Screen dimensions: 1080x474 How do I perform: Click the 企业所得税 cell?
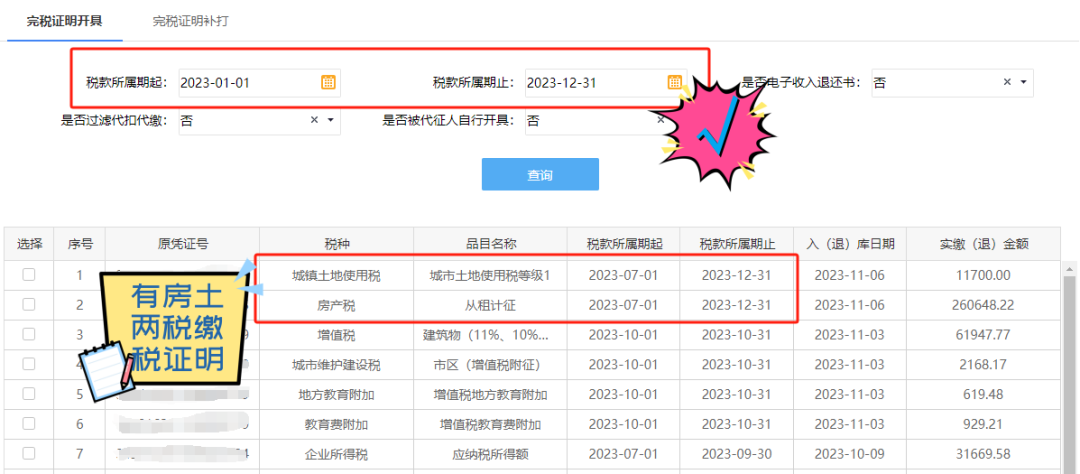(x=336, y=455)
